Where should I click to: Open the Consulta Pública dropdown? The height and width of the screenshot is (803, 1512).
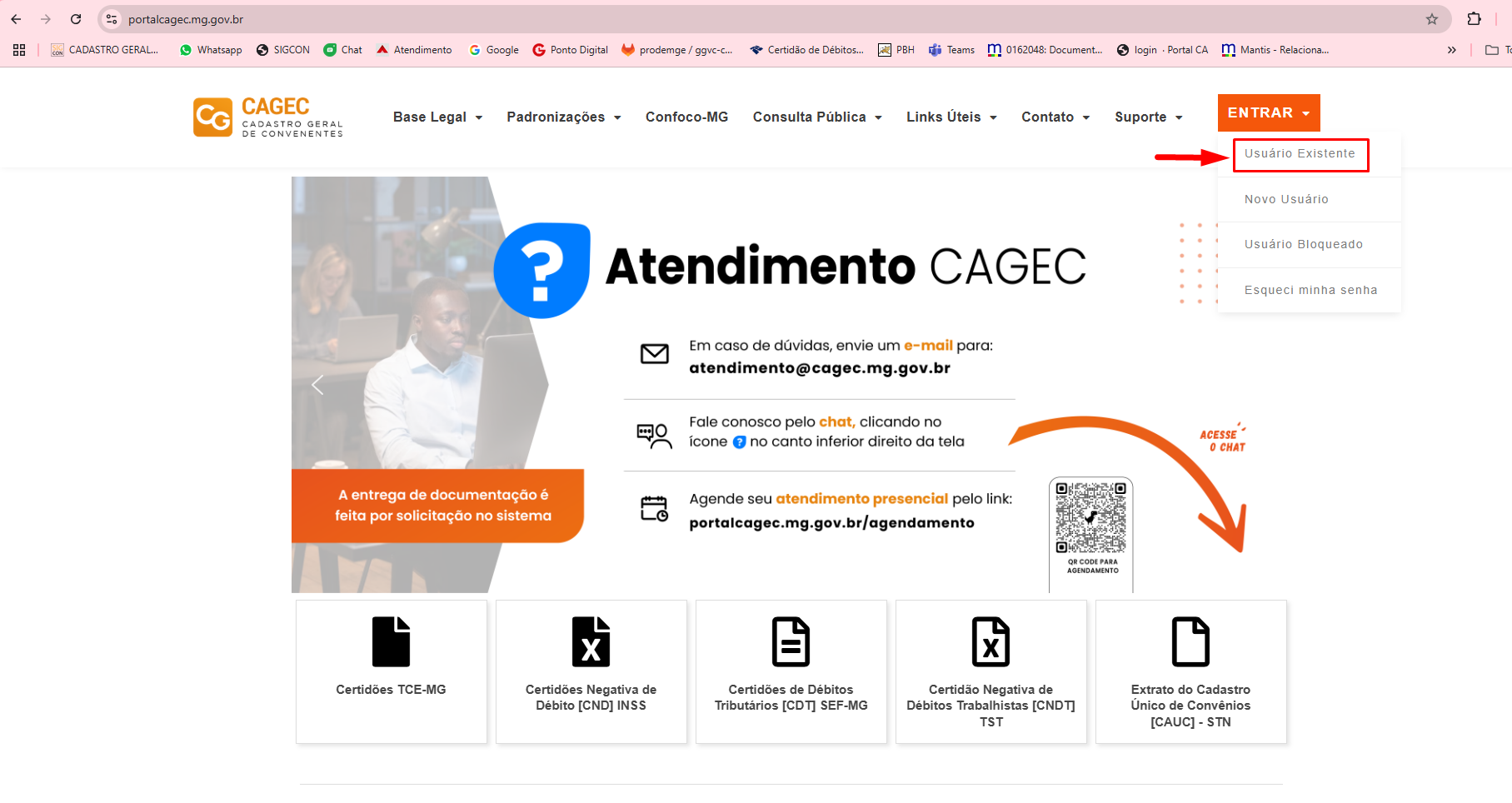[816, 117]
